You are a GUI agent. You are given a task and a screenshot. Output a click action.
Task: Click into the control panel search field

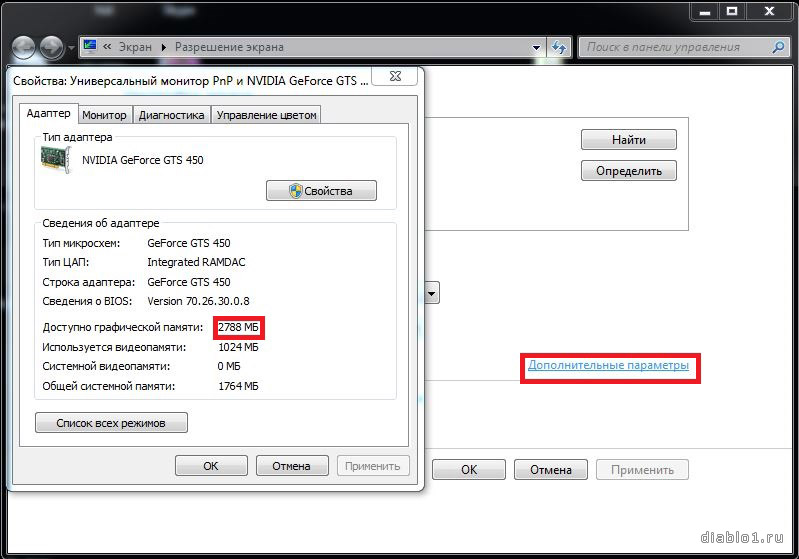tap(675, 47)
